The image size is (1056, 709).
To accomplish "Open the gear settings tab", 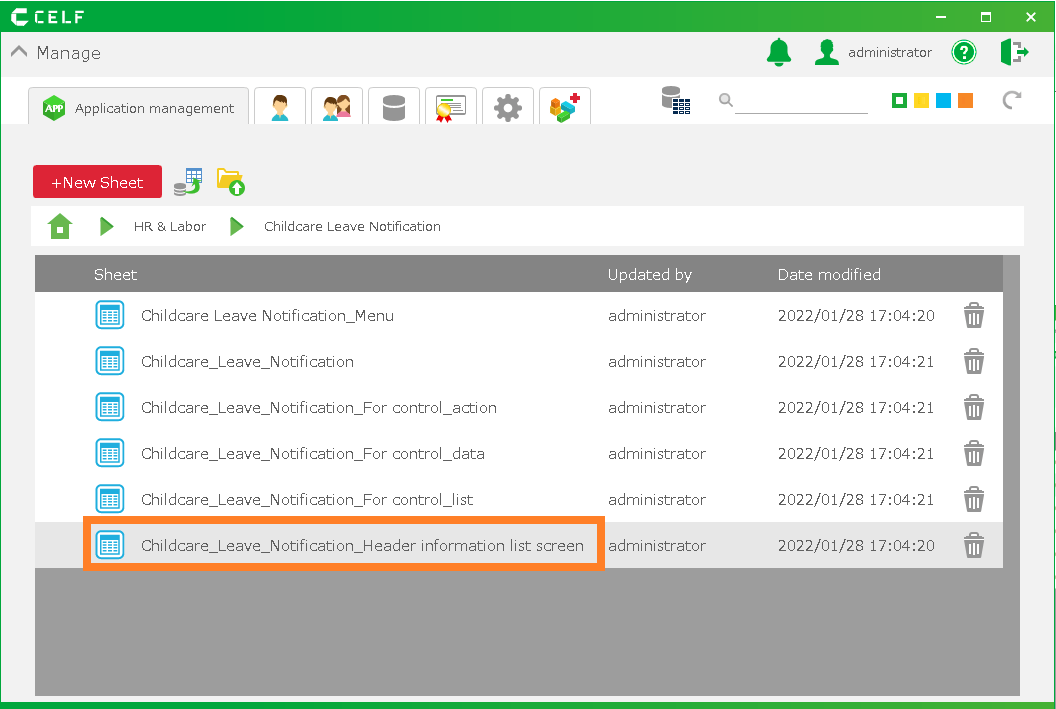I will [508, 107].
